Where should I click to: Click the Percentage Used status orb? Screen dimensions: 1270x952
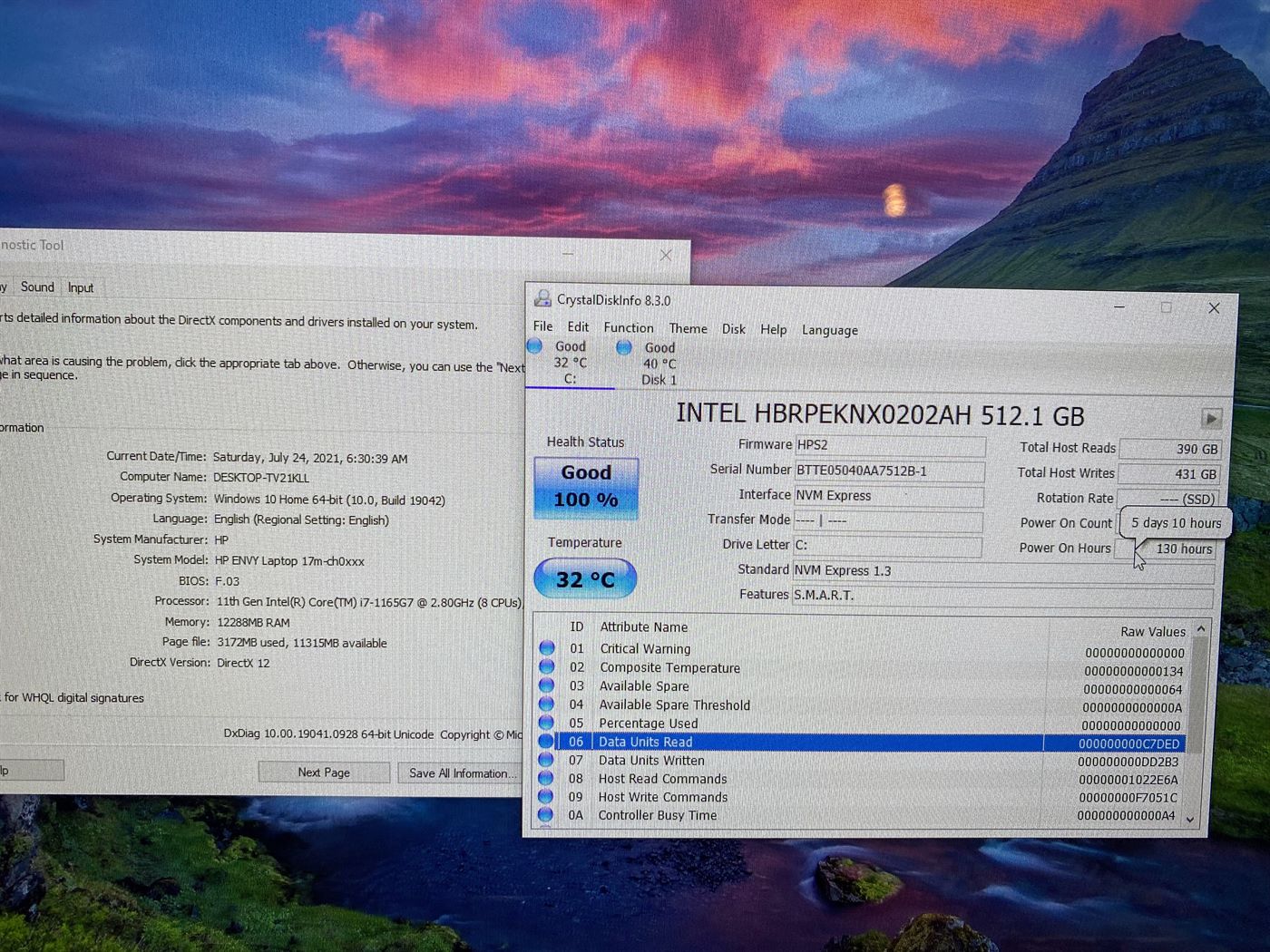click(546, 722)
